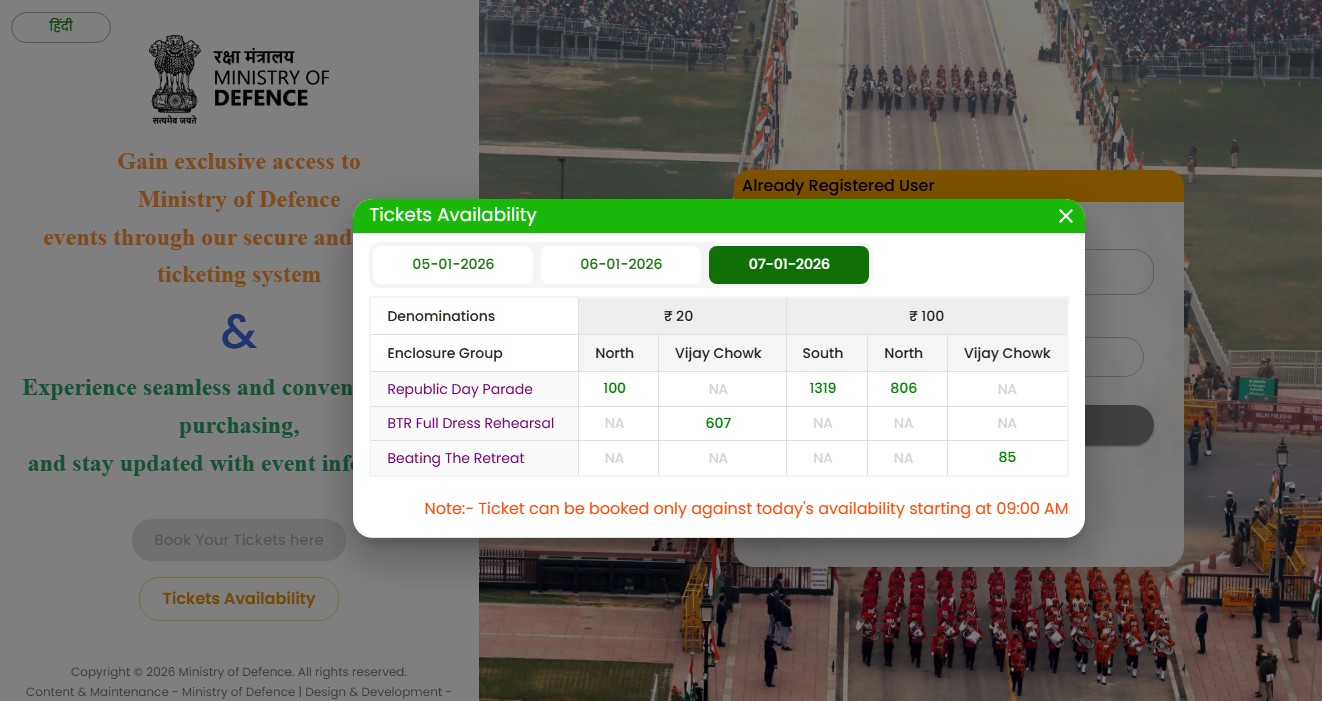Close the Tickets Availability popup
The height and width of the screenshot is (701, 1322).
[1065, 216]
